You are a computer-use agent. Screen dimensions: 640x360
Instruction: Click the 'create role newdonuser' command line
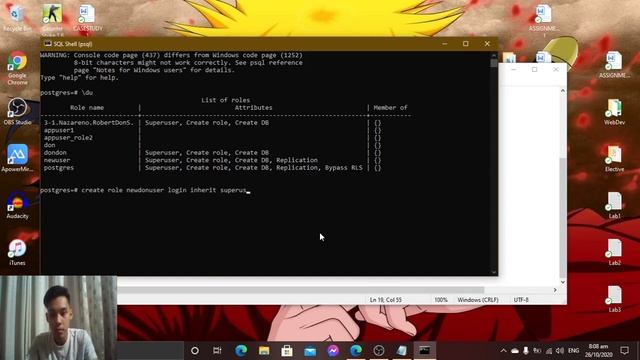pyautogui.click(x=145, y=190)
